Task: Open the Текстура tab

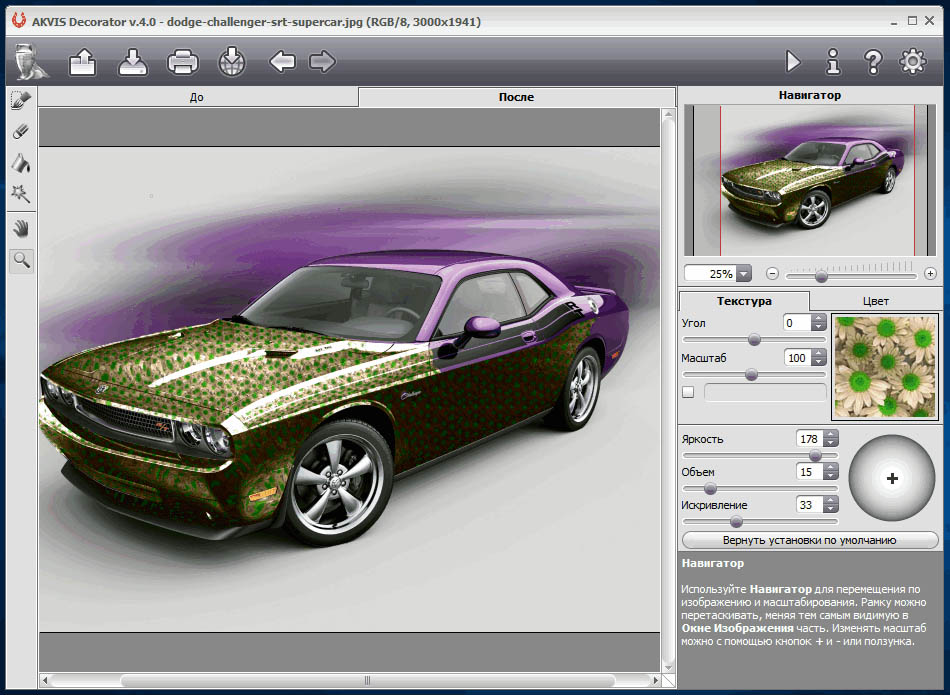Action: pyautogui.click(x=744, y=301)
